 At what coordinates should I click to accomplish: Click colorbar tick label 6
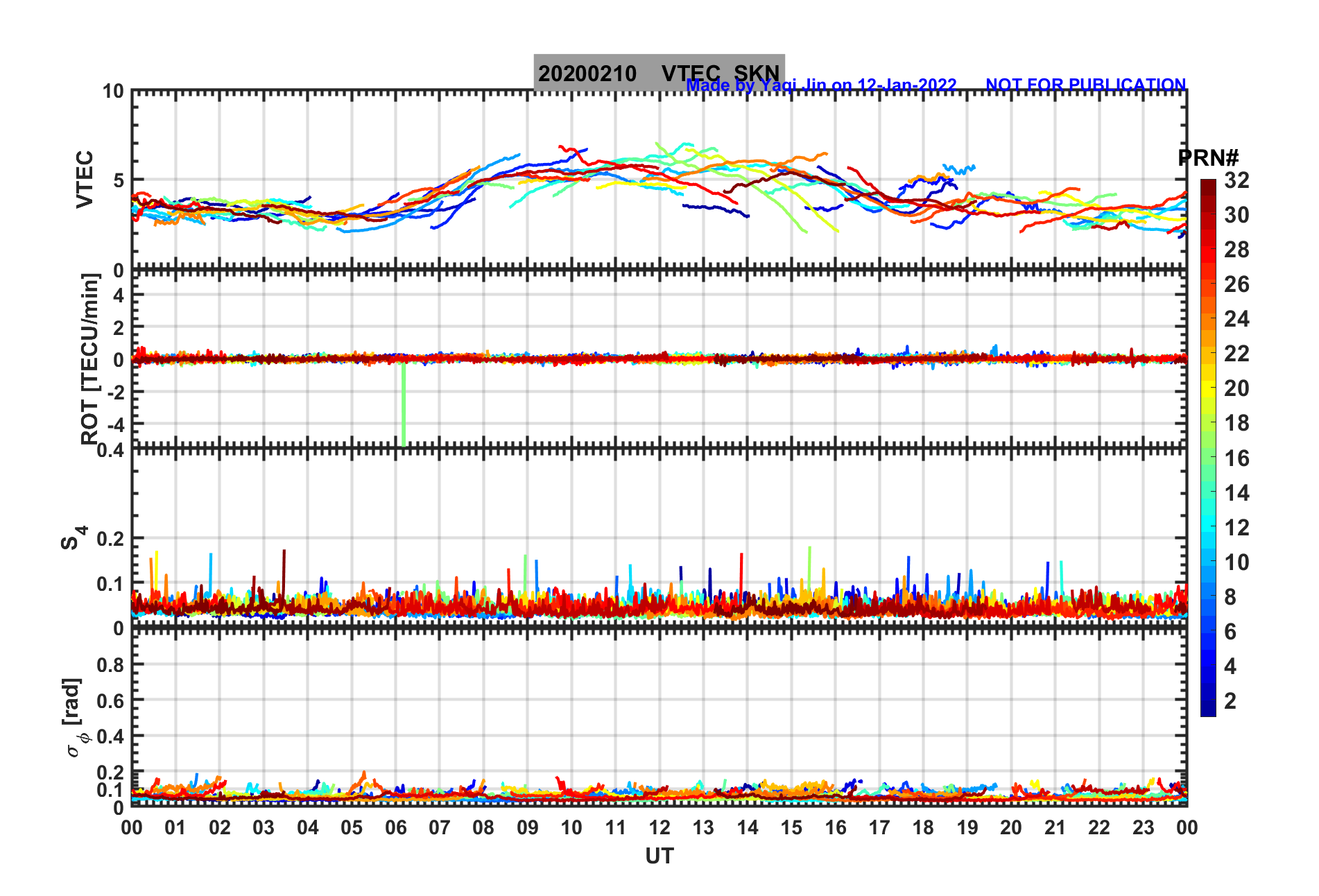tap(1230, 632)
